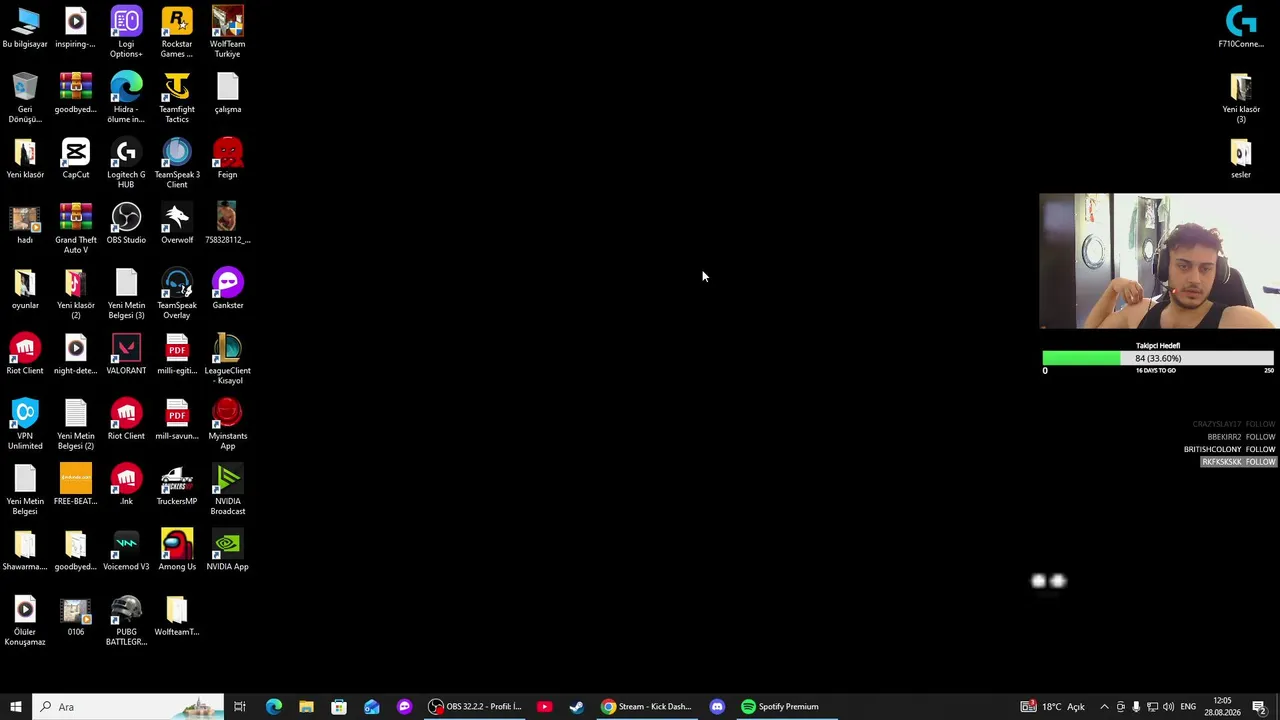This screenshot has height=720, width=1280.
Task: Select the Geri Dönüşüm recycle bin icon
Action: 25,98
